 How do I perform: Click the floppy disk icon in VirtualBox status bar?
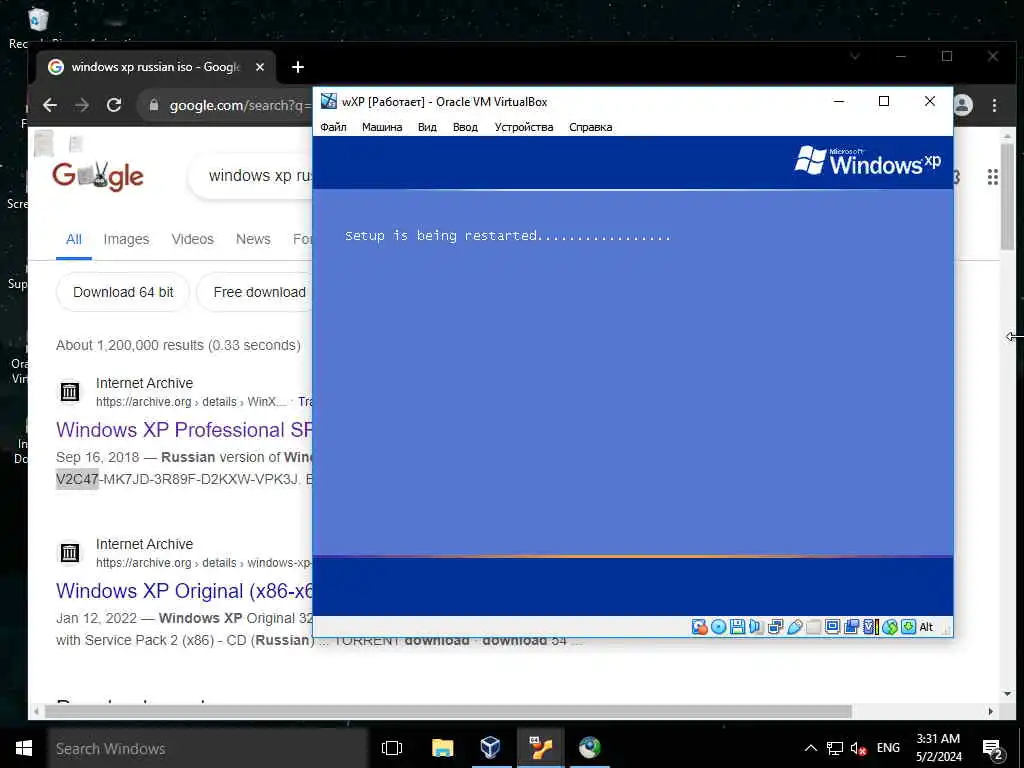tap(737, 627)
